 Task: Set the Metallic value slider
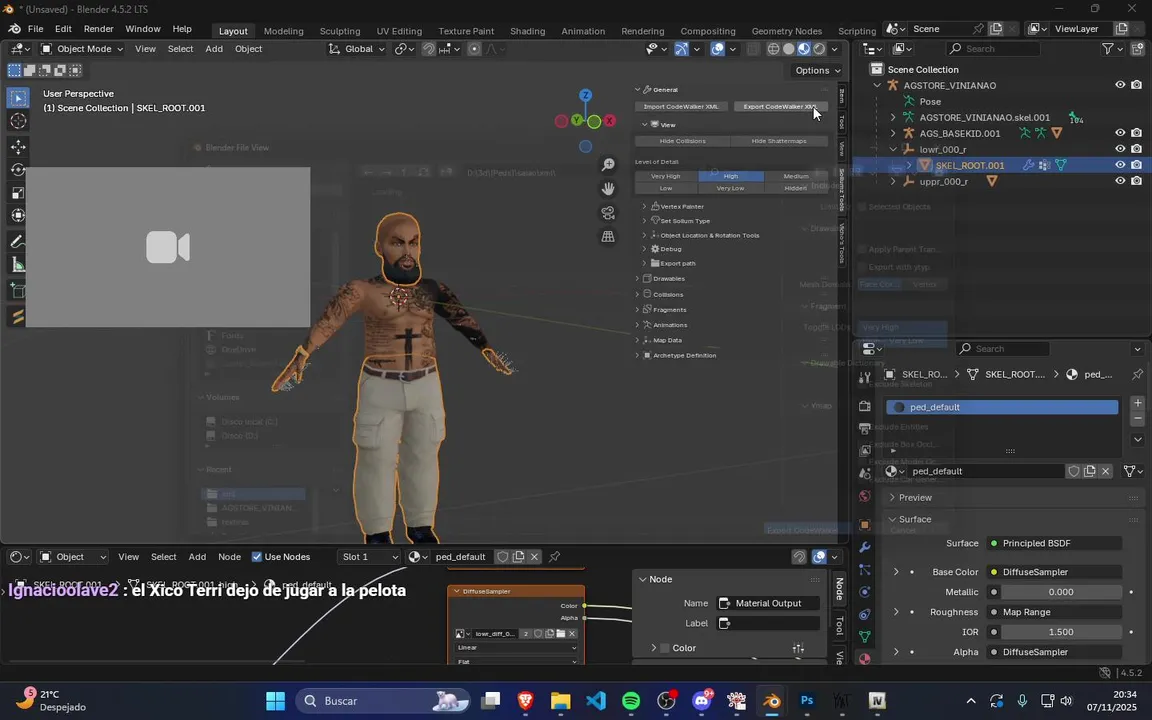tap(1061, 591)
